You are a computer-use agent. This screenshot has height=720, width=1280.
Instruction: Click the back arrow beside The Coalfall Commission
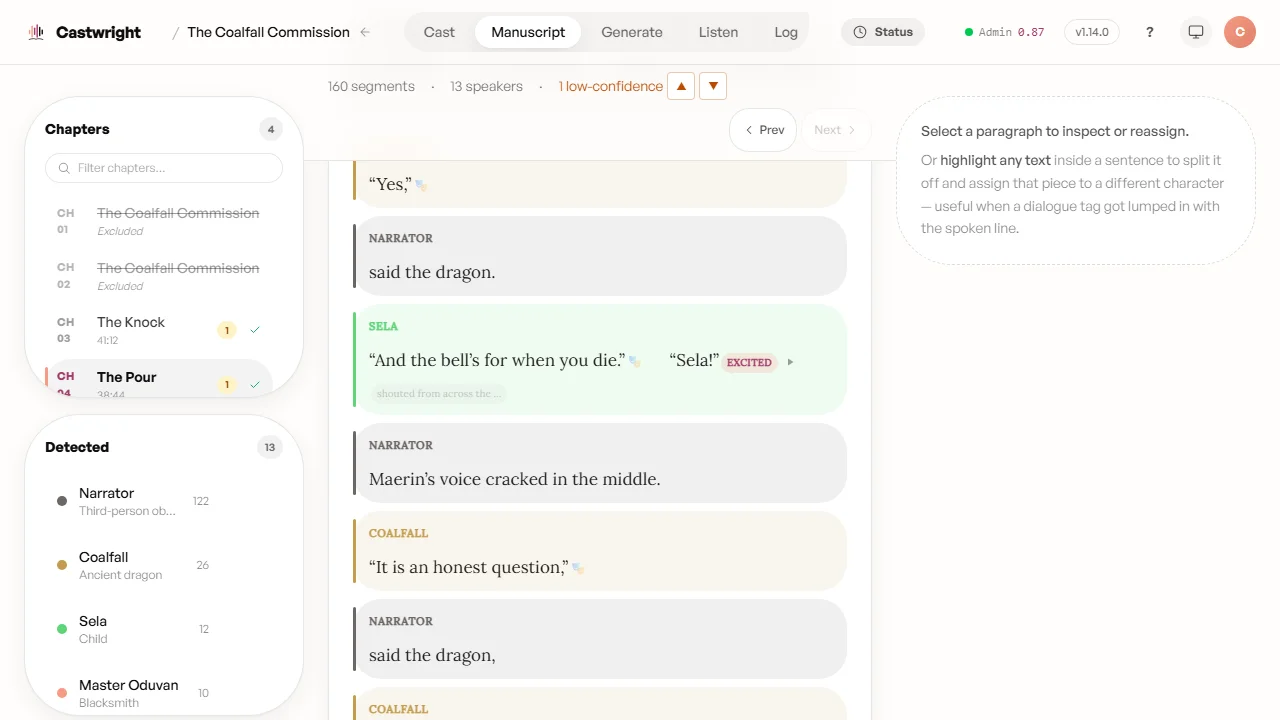coord(365,32)
